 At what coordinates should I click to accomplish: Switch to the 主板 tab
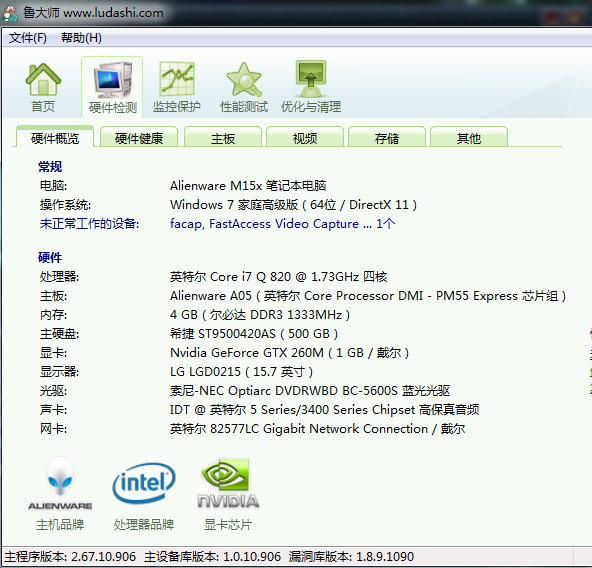click(x=223, y=137)
